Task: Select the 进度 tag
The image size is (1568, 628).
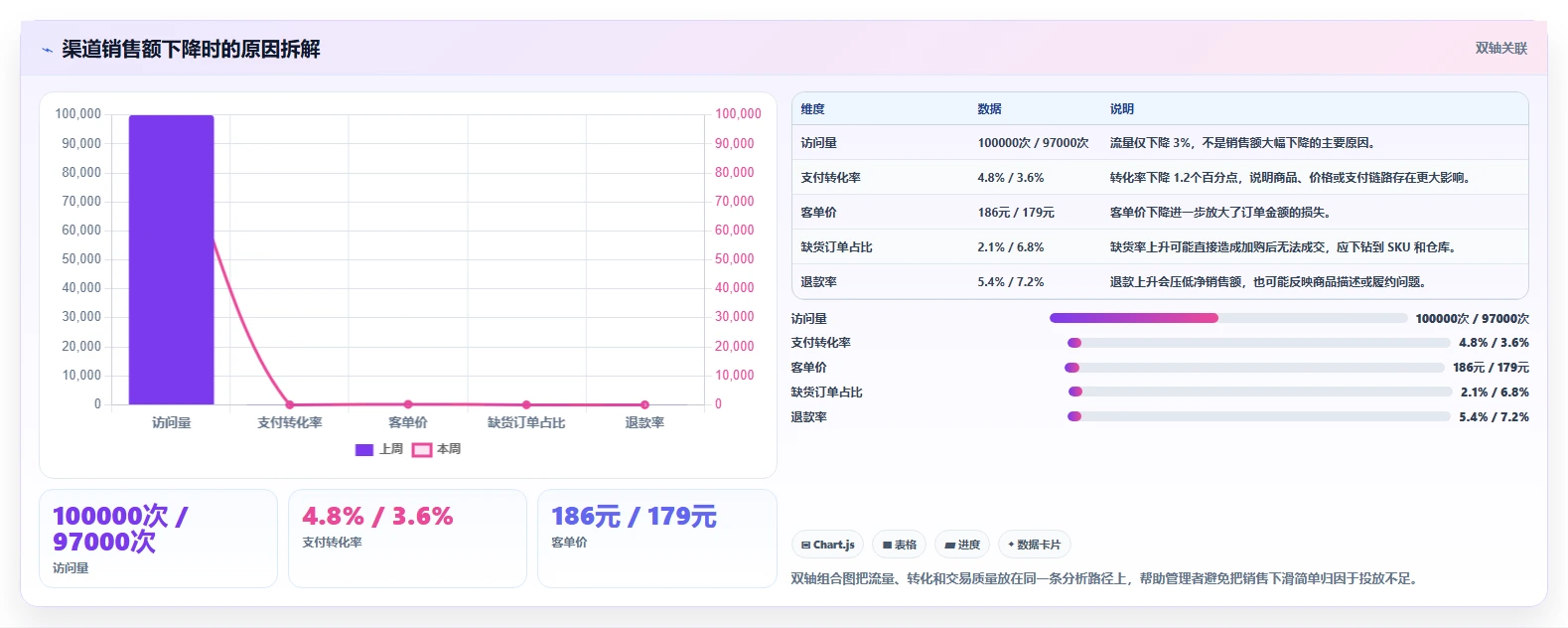Action: click(962, 545)
